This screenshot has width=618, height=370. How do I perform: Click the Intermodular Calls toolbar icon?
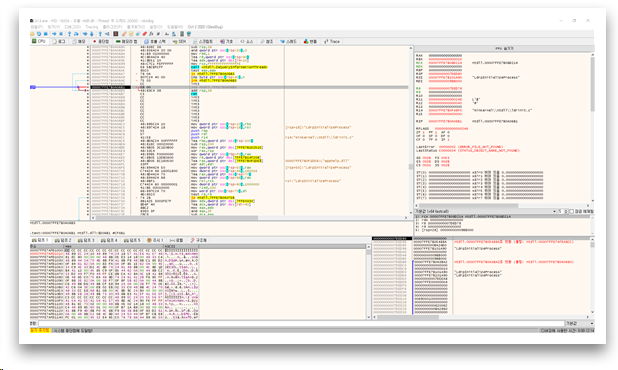174,34
